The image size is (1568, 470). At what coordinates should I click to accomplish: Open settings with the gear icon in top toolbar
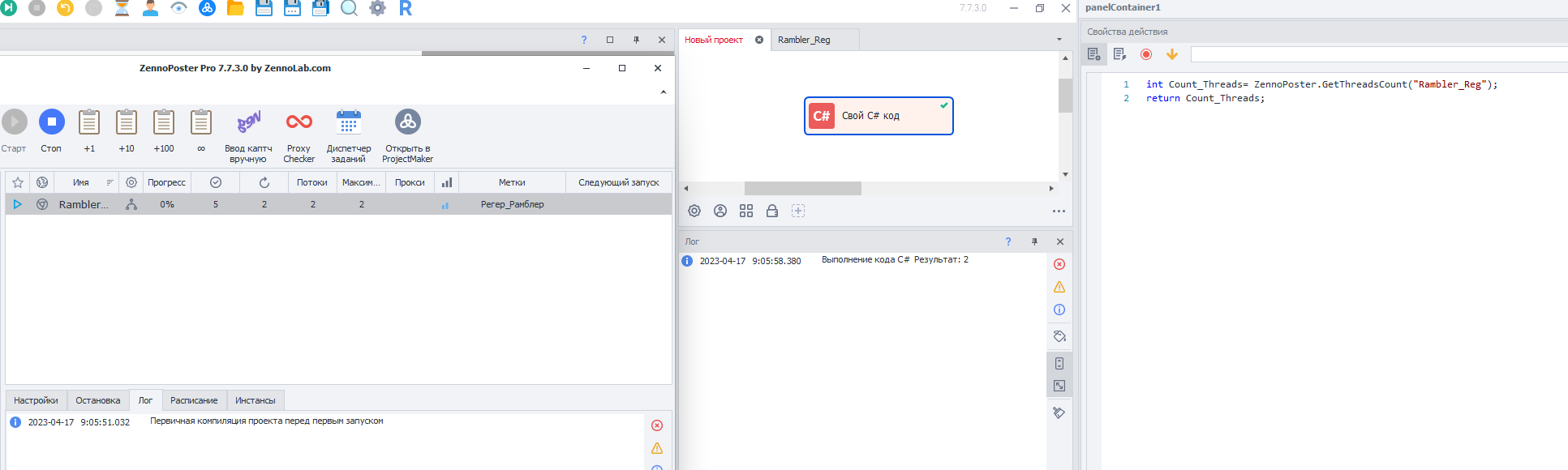[377, 8]
